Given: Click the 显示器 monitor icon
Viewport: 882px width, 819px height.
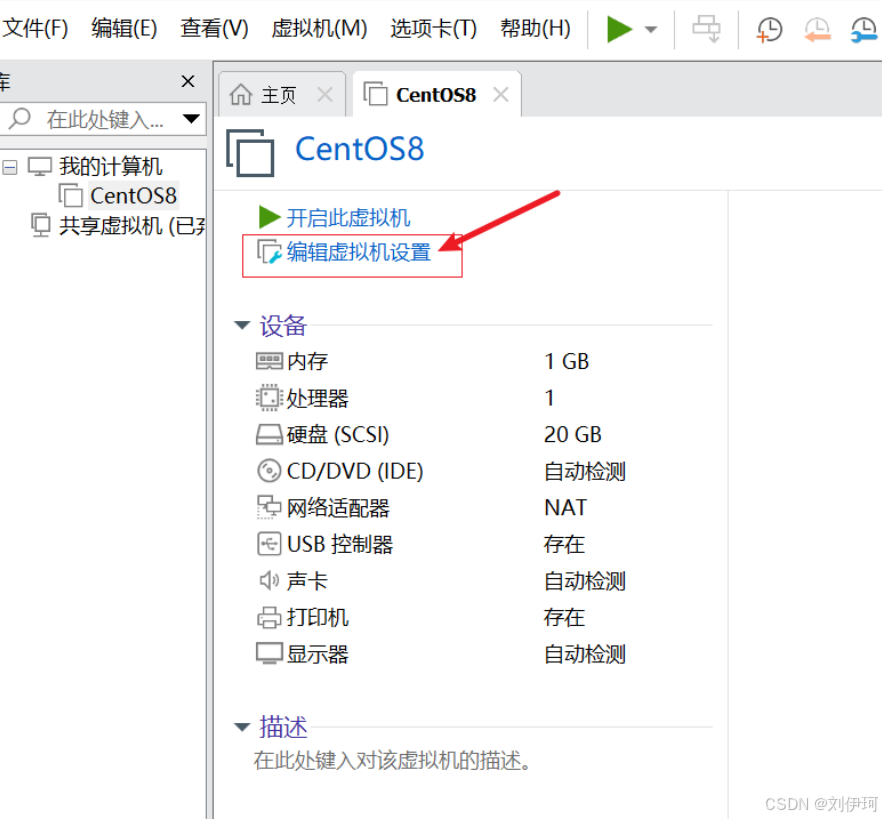Looking at the screenshot, I should click(x=269, y=654).
